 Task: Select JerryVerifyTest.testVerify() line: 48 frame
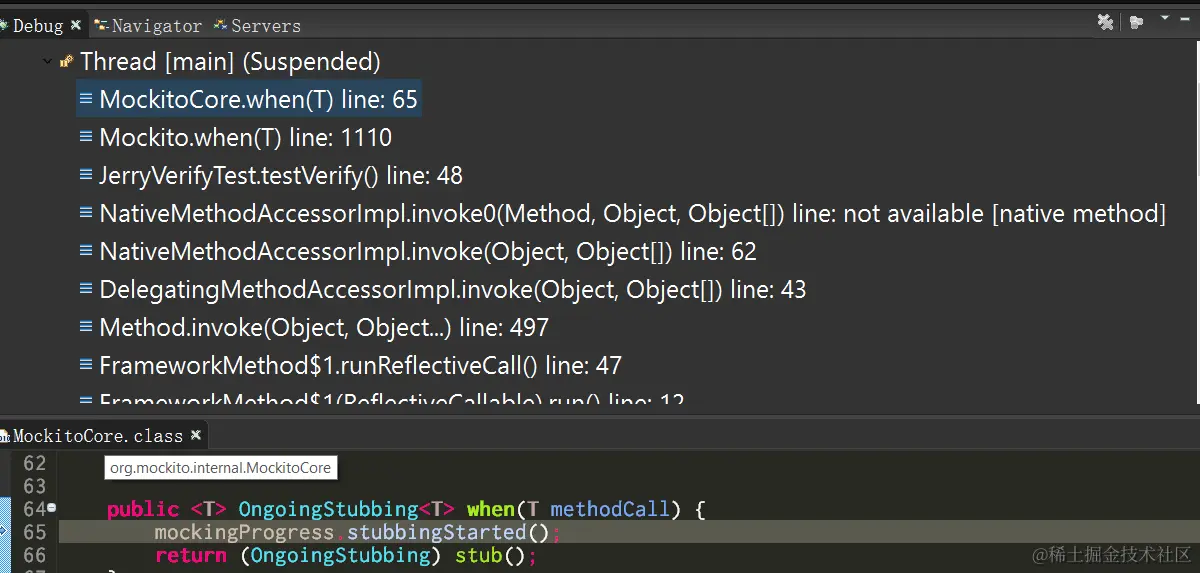pyautogui.click(x=270, y=175)
